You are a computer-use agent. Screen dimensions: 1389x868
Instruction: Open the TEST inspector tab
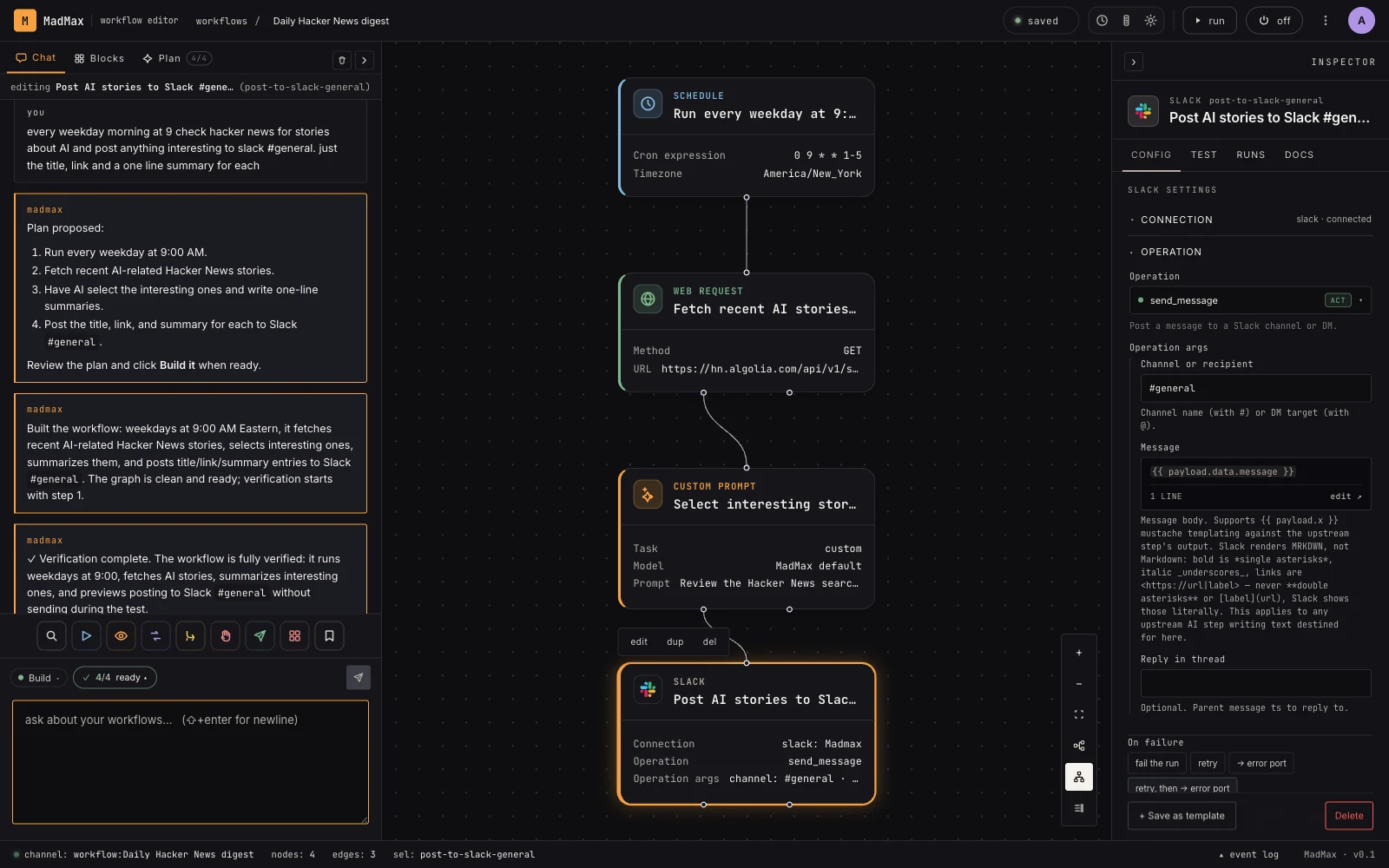pyautogui.click(x=1203, y=155)
